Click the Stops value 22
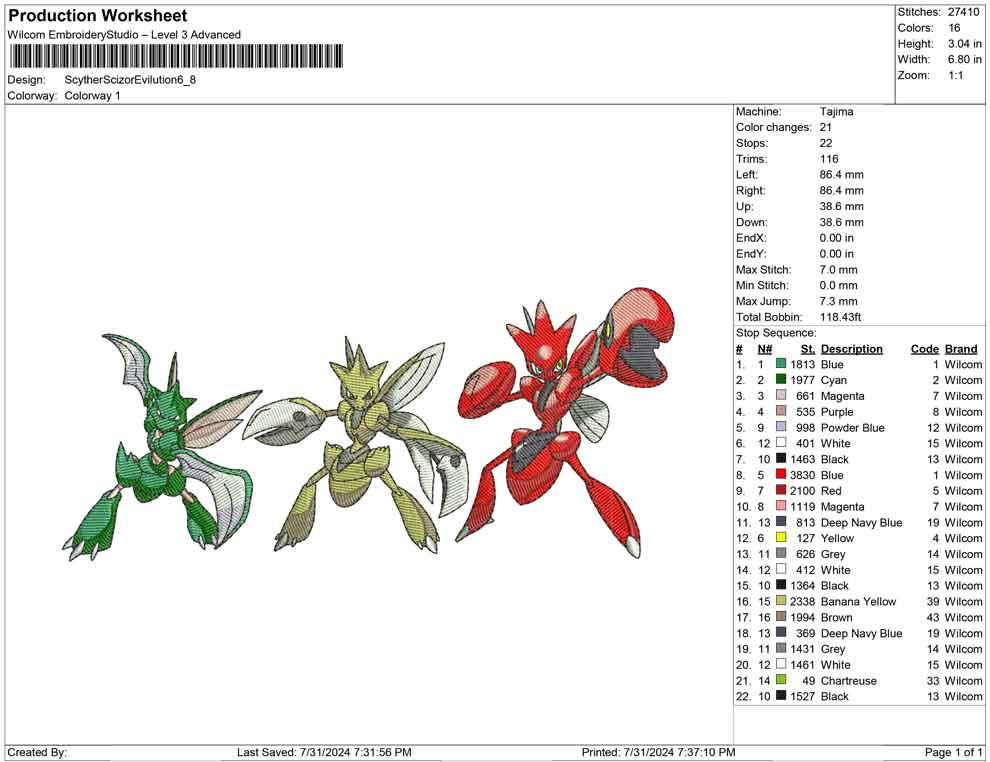 826,143
